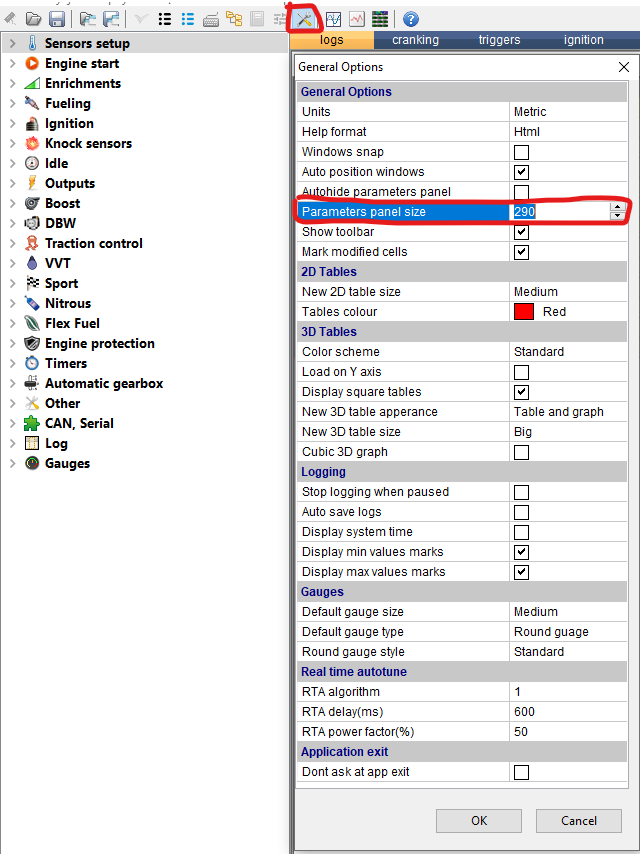Expand the Boost category arrow
This screenshot has height=854, width=640.
[x=12, y=203]
